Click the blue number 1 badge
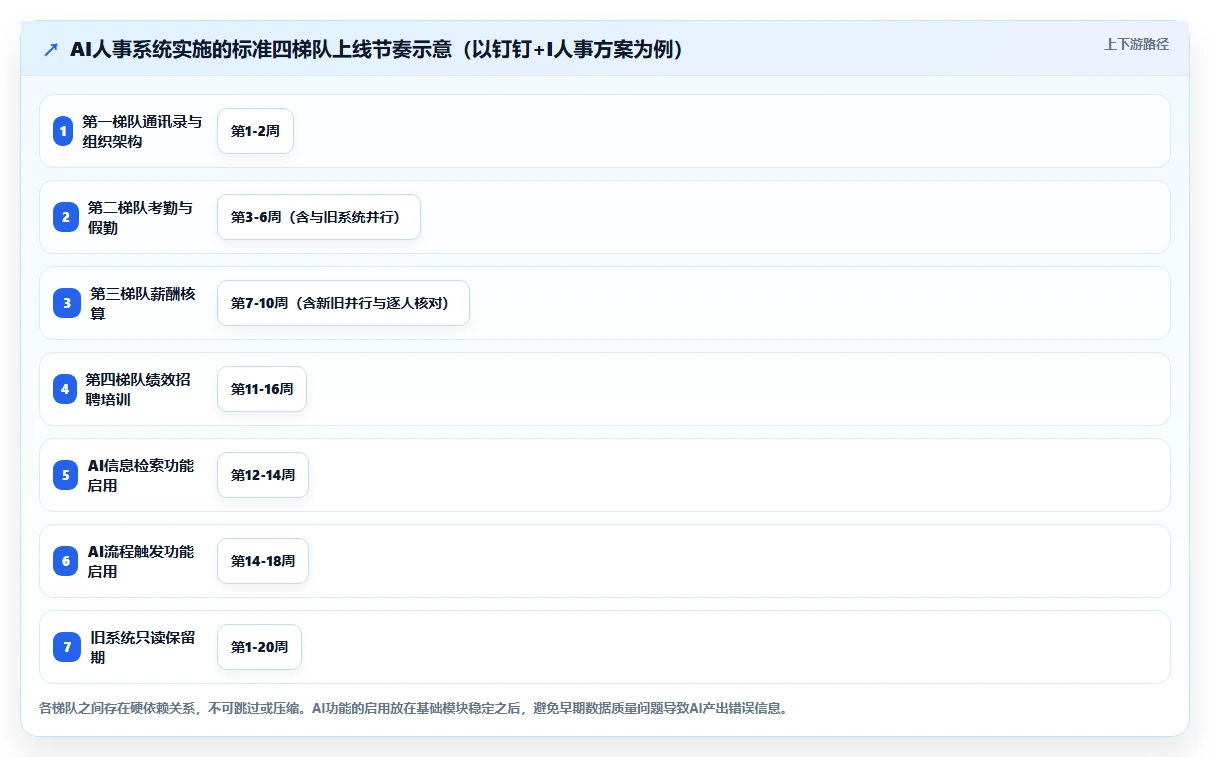This screenshot has height=757, width=1210. (x=63, y=131)
